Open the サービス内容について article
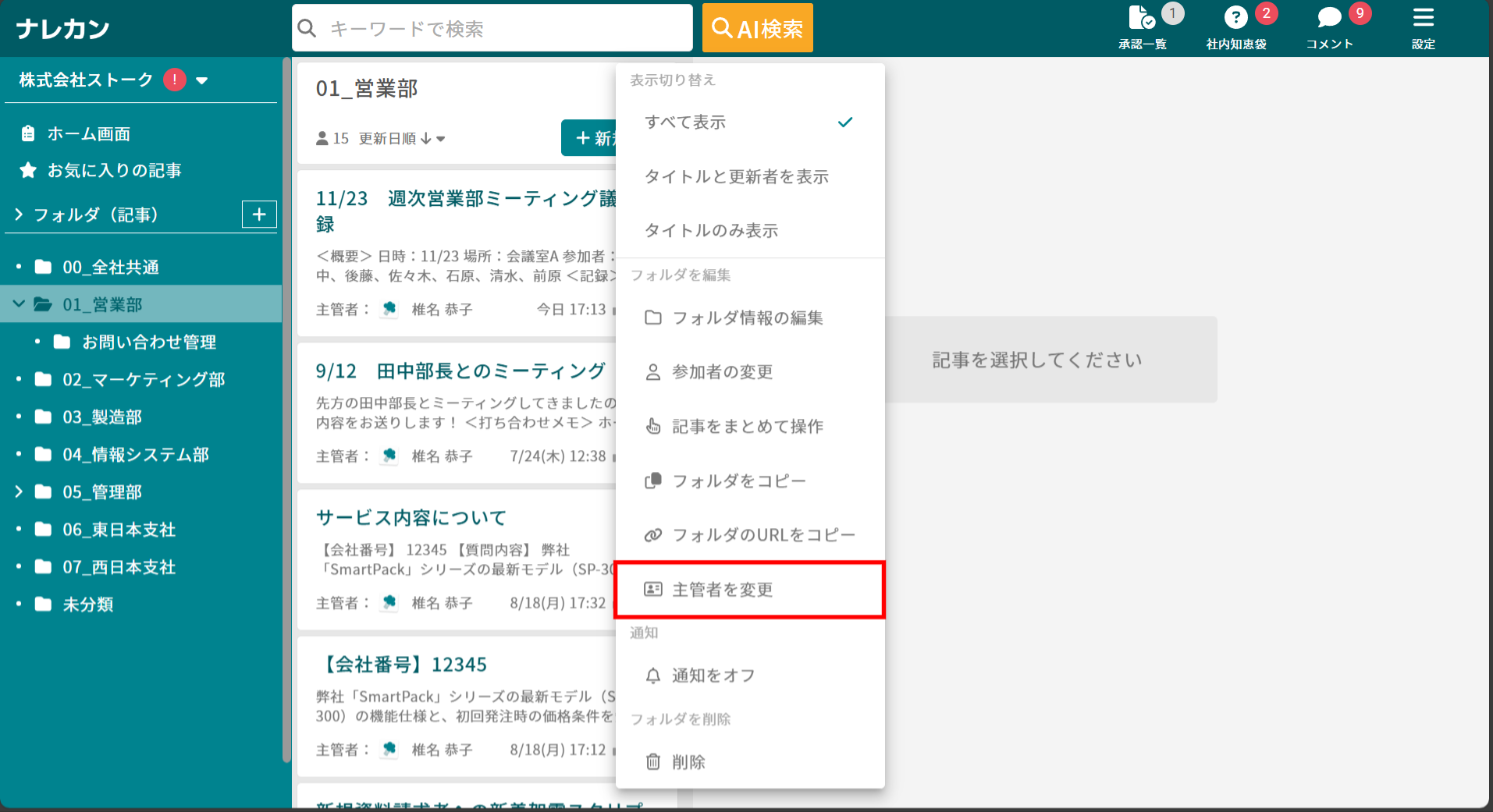1493x812 pixels. click(411, 518)
